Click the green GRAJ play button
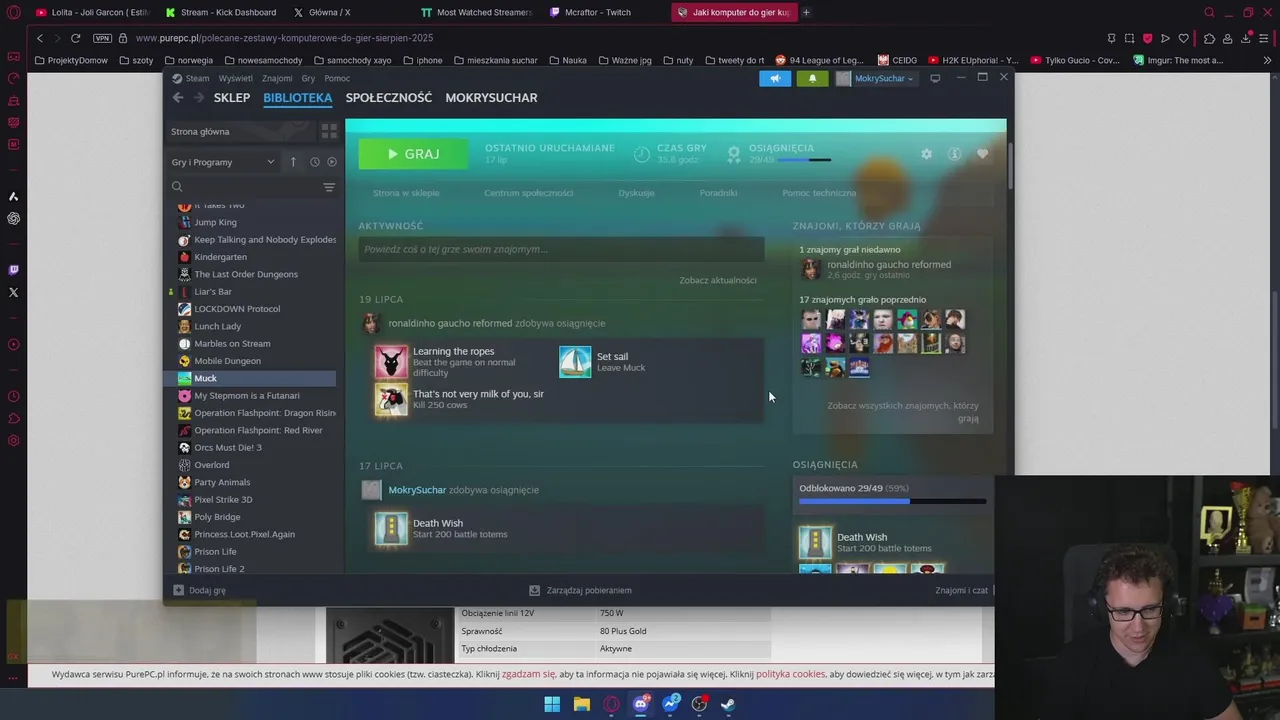 (413, 154)
